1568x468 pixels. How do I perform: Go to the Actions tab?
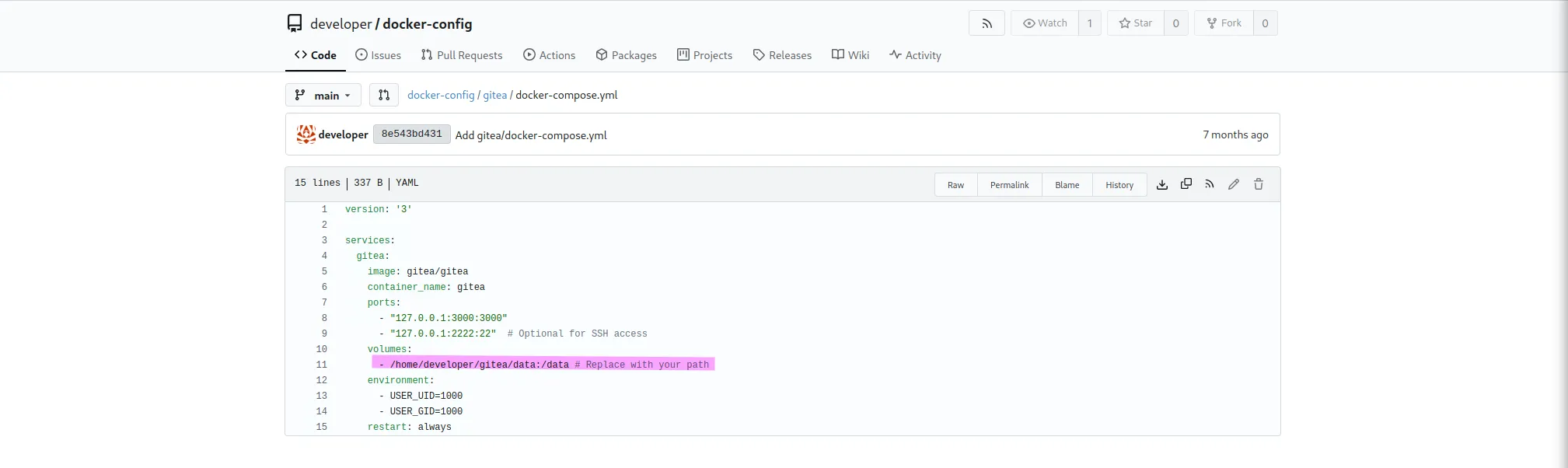point(550,55)
